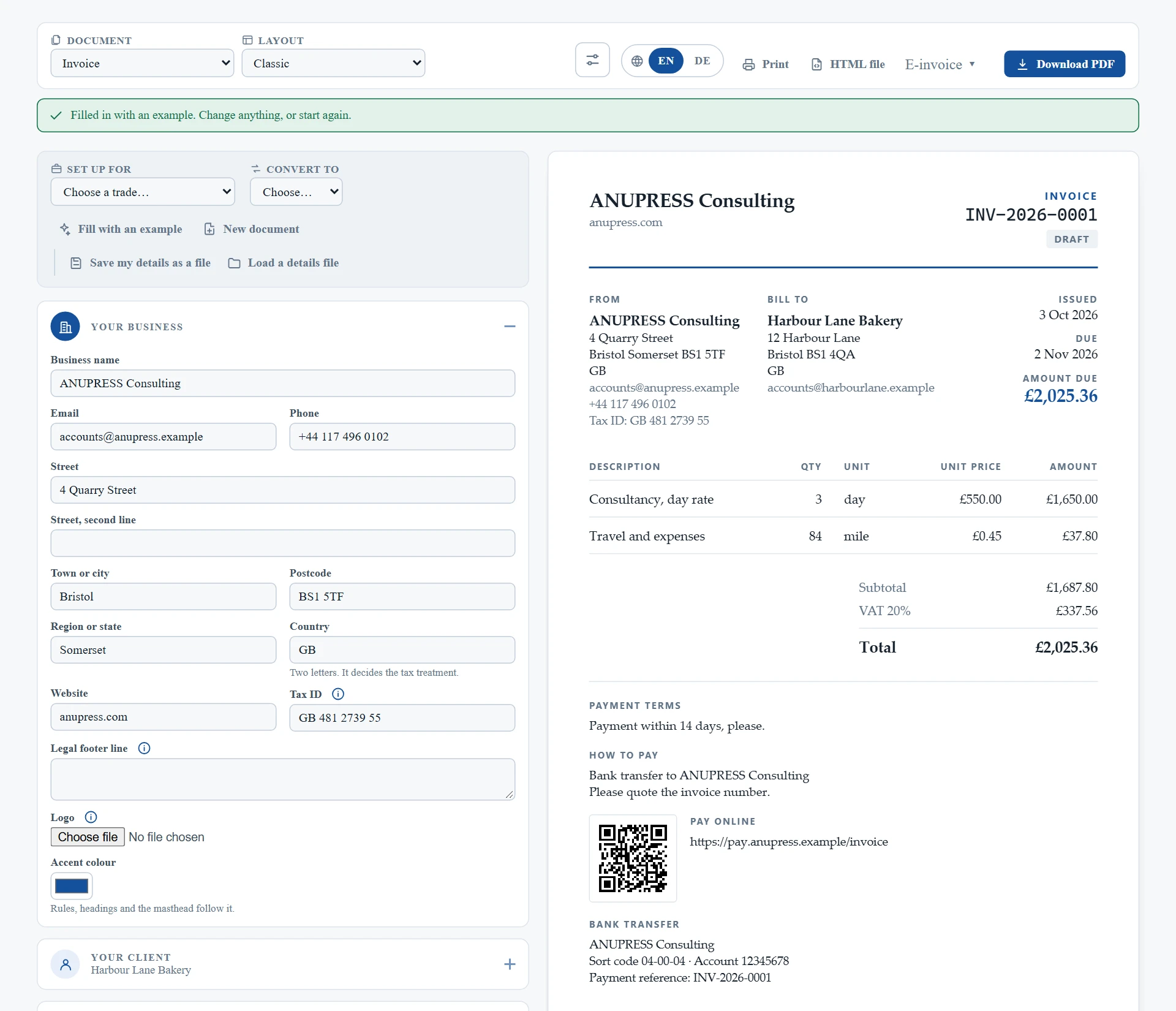Screen dimensions: 1176x1011
Task: Click the Email input field
Action: tap(164, 437)
